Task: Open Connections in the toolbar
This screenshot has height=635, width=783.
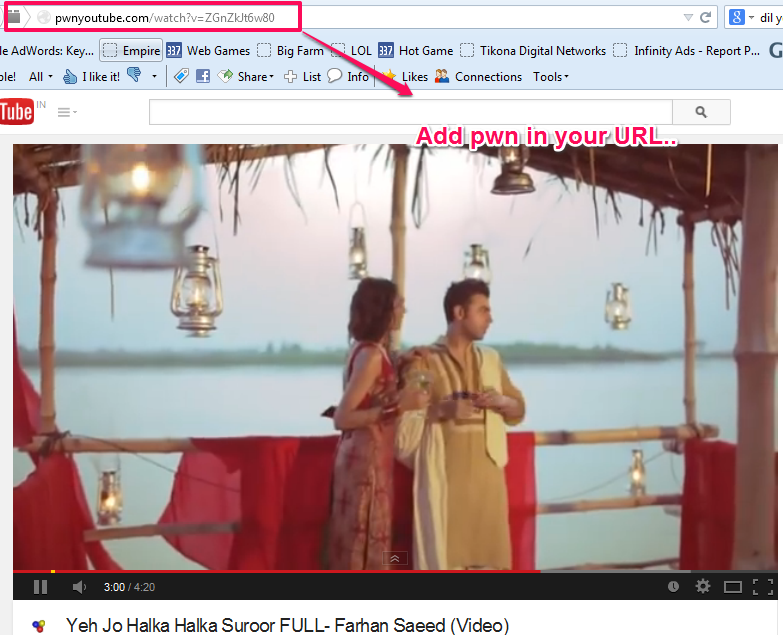Action: pyautogui.click(x=478, y=76)
